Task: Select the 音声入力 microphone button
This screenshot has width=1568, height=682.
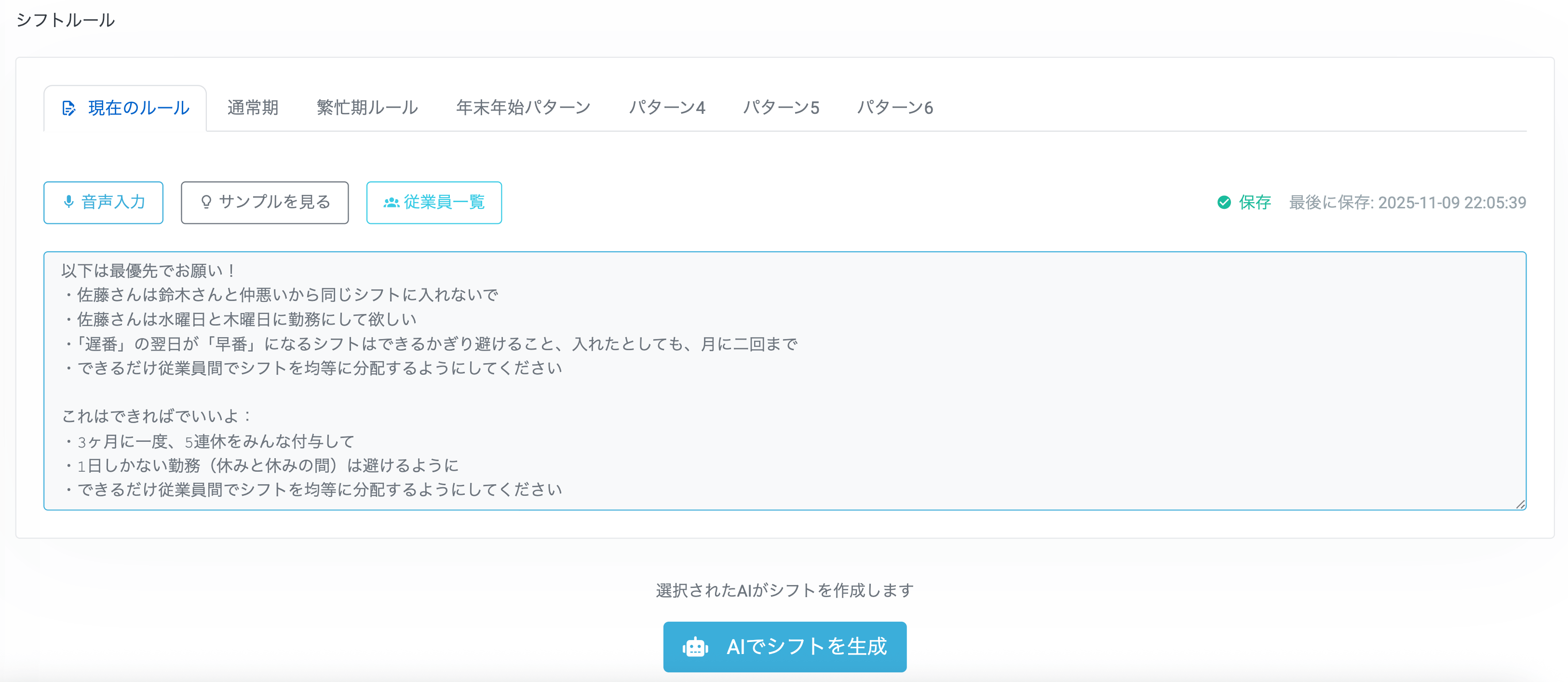Action: point(104,203)
